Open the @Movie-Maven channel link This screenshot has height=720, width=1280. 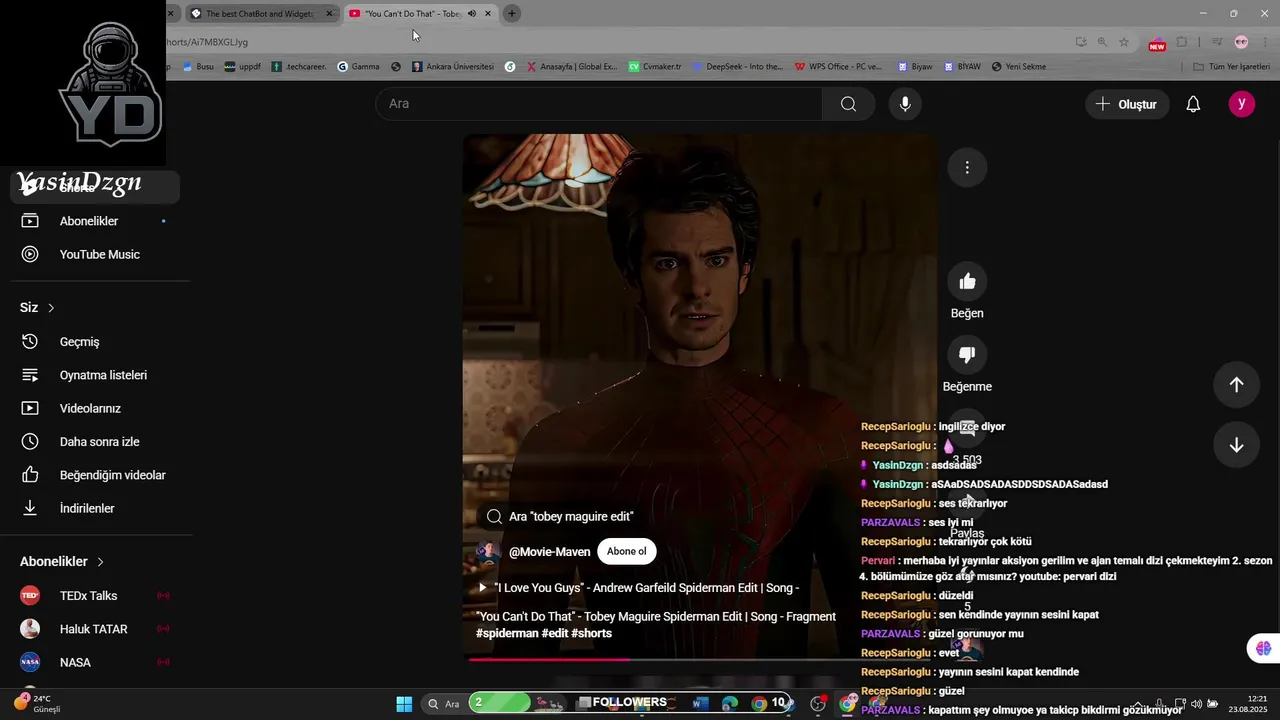pyautogui.click(x=549, y=552)
